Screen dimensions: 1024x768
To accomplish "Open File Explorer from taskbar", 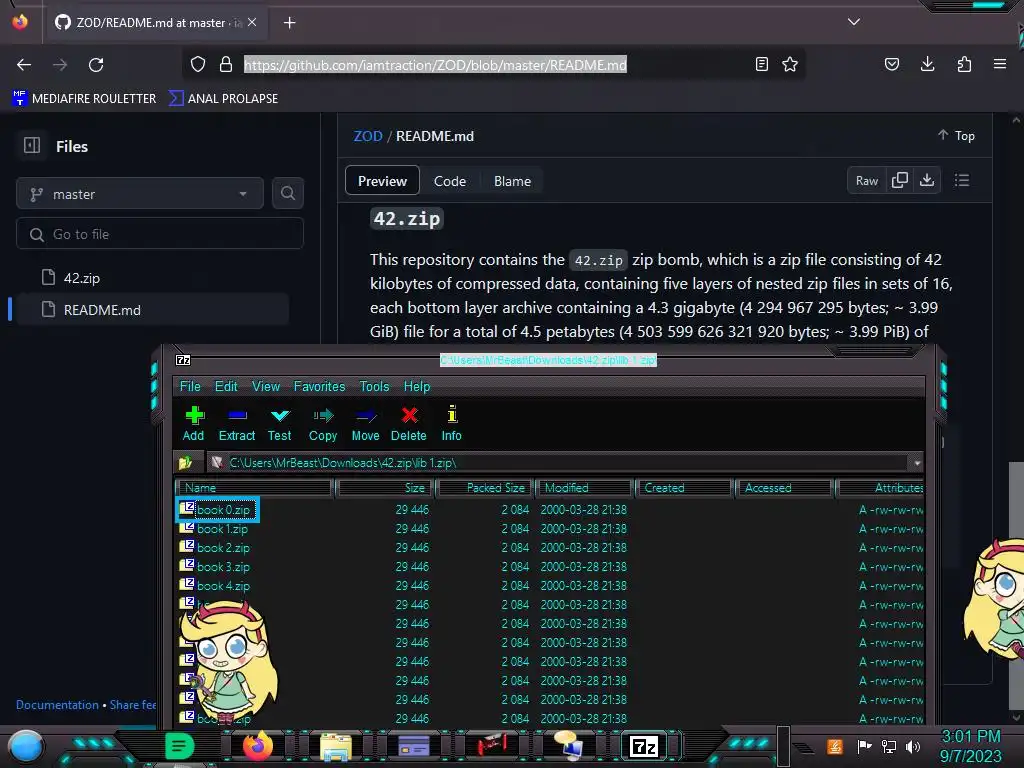I will pos(336,747).
